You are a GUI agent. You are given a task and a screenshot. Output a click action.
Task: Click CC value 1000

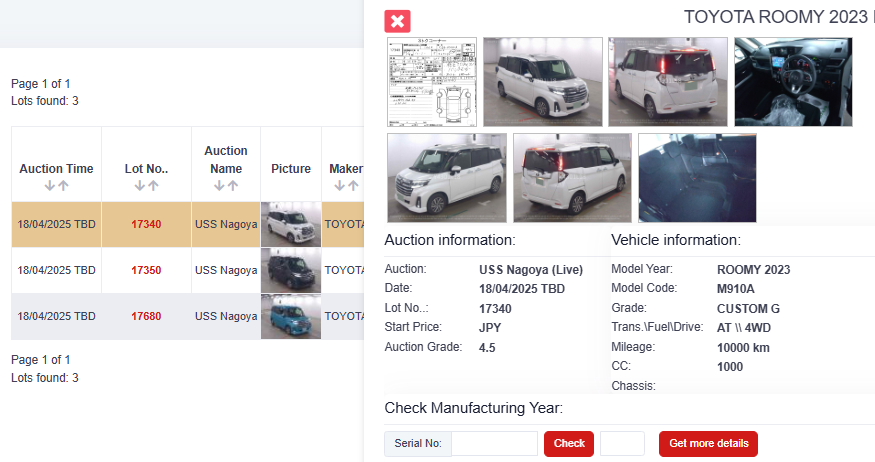click(x=730, y=367)
